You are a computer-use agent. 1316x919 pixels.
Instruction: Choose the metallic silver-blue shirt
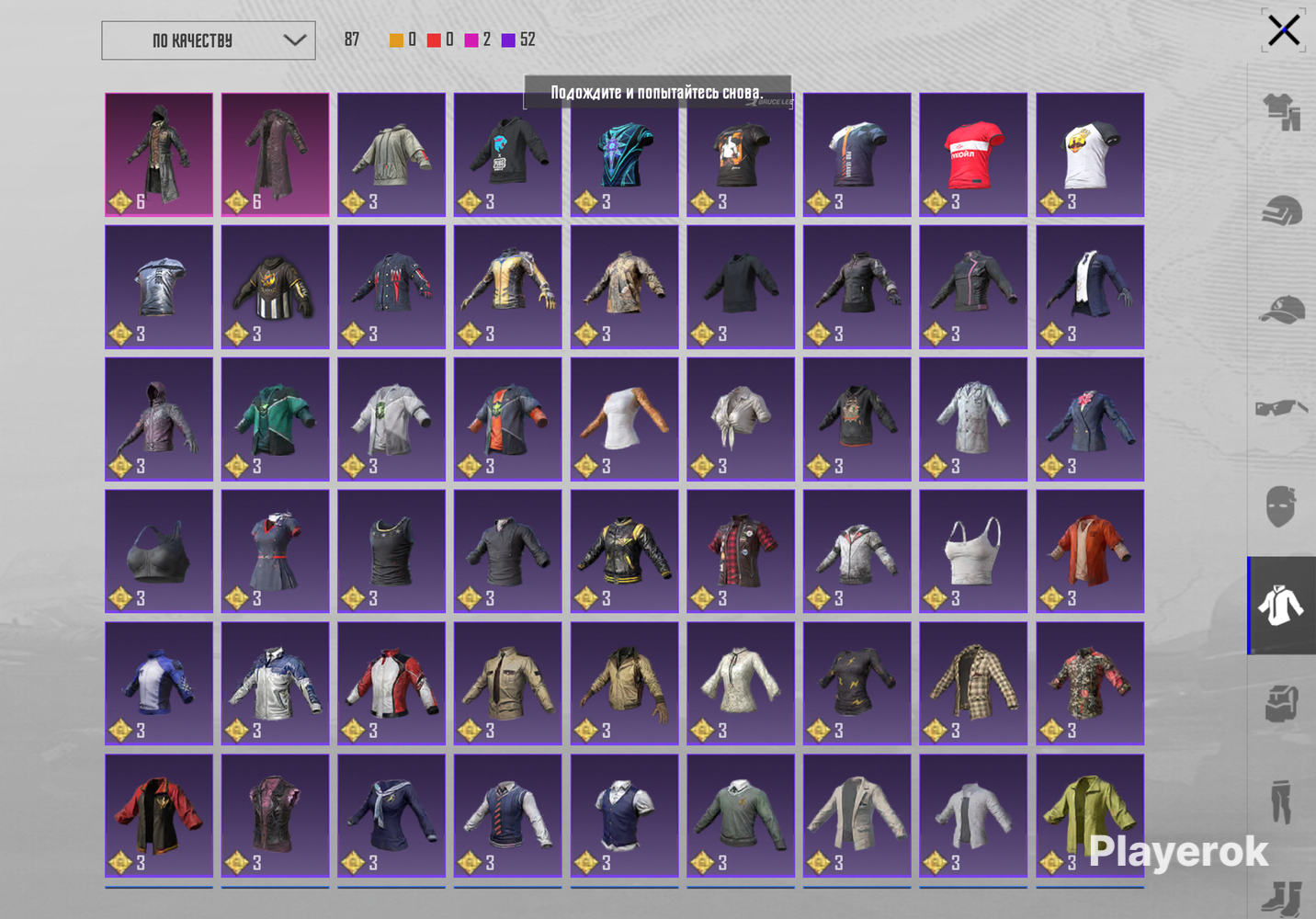pyautogui.click(x=159, y=287)
